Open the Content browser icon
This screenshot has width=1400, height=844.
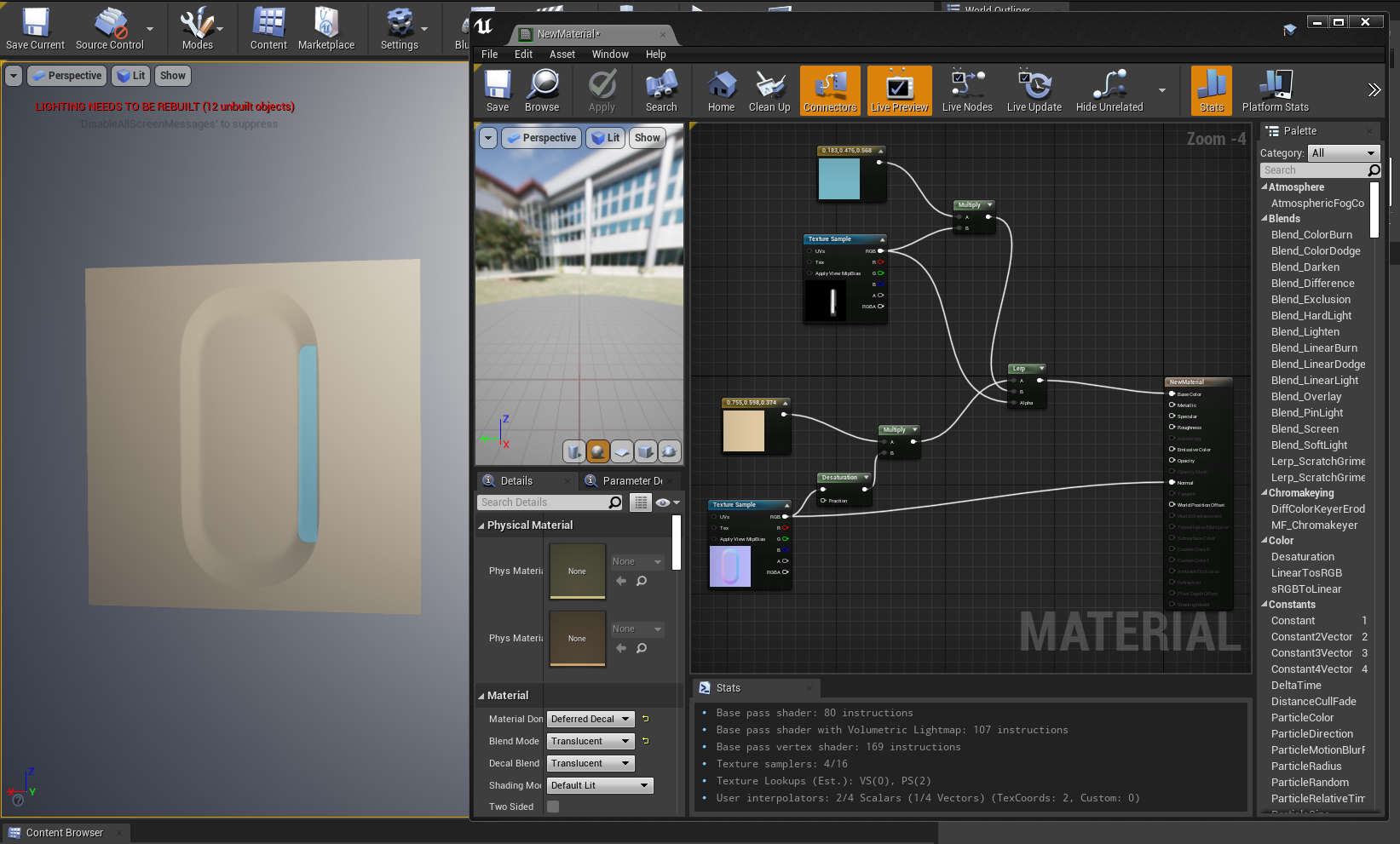tap(268, 28)
